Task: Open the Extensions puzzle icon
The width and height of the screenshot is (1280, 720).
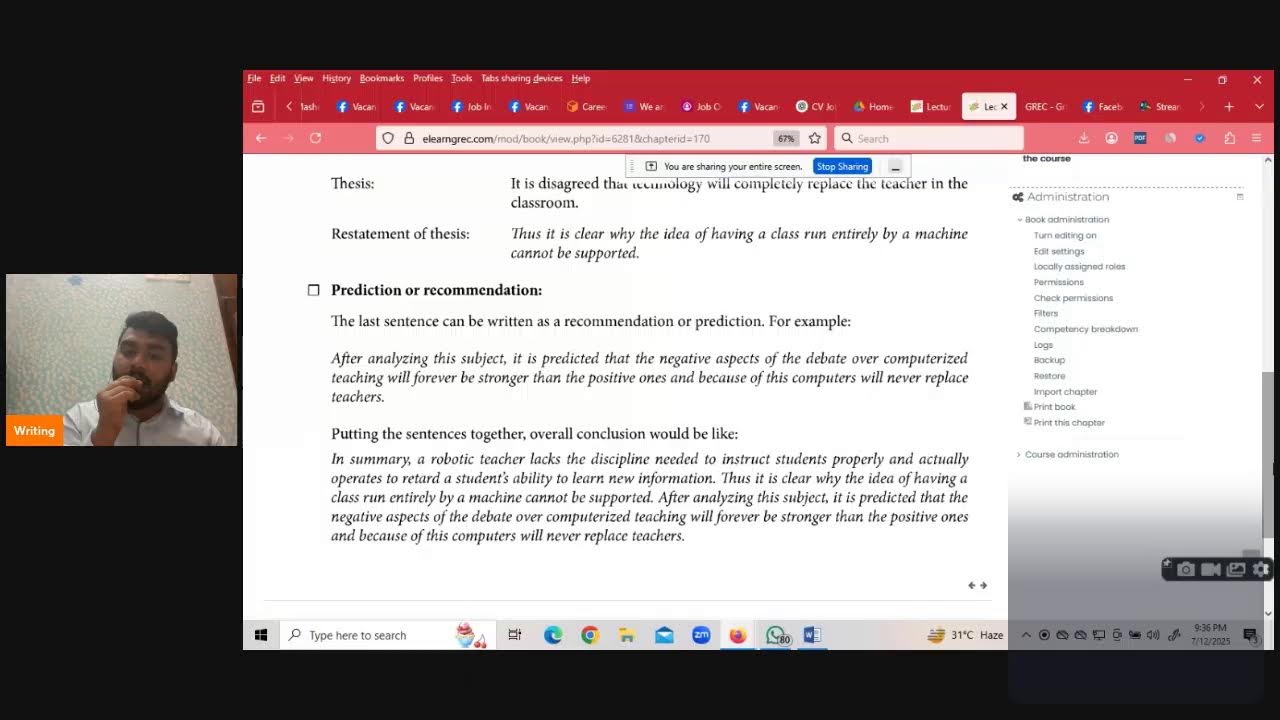Action: pos(1229,138)
